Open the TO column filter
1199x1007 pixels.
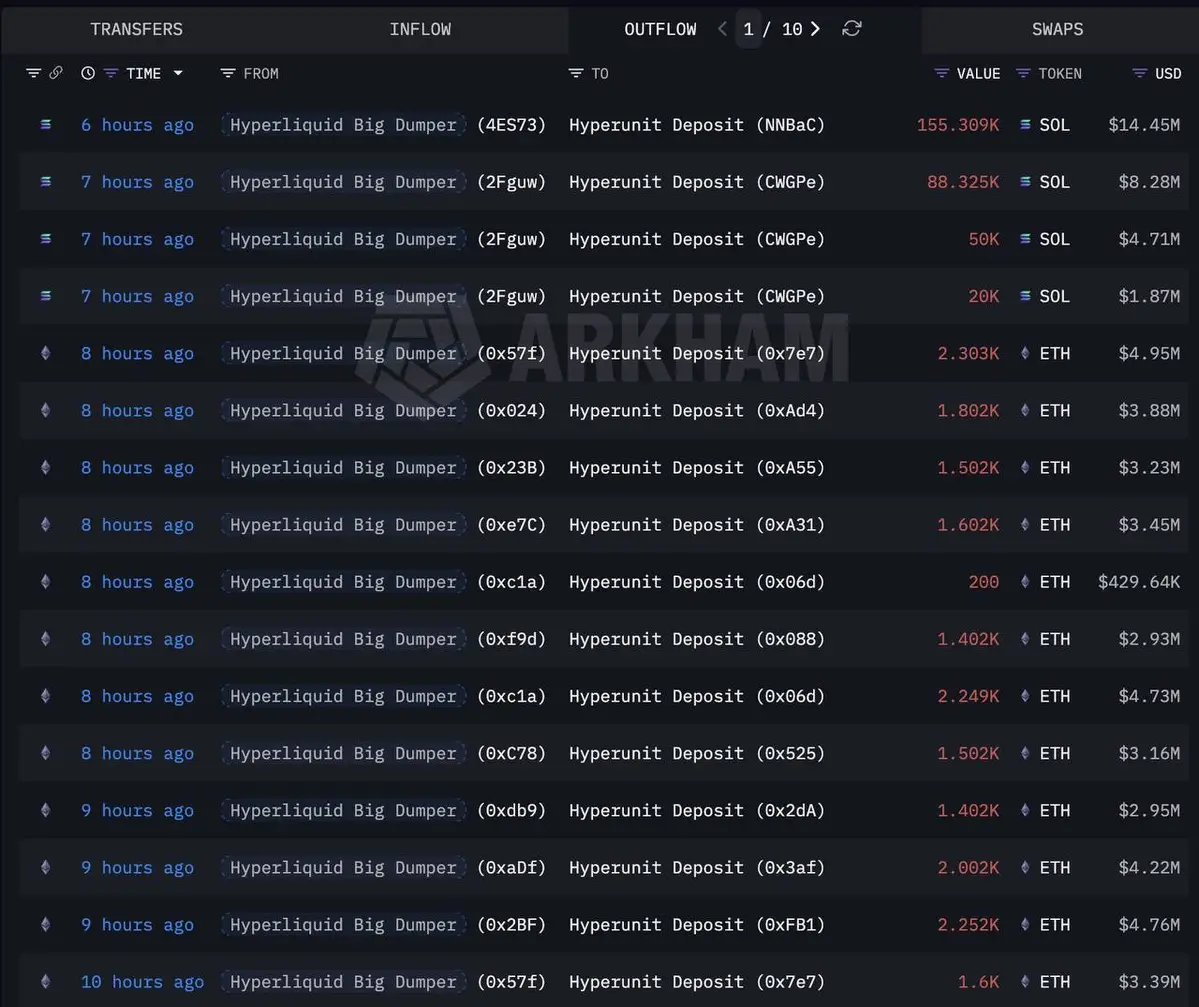(x=576, y=73)
